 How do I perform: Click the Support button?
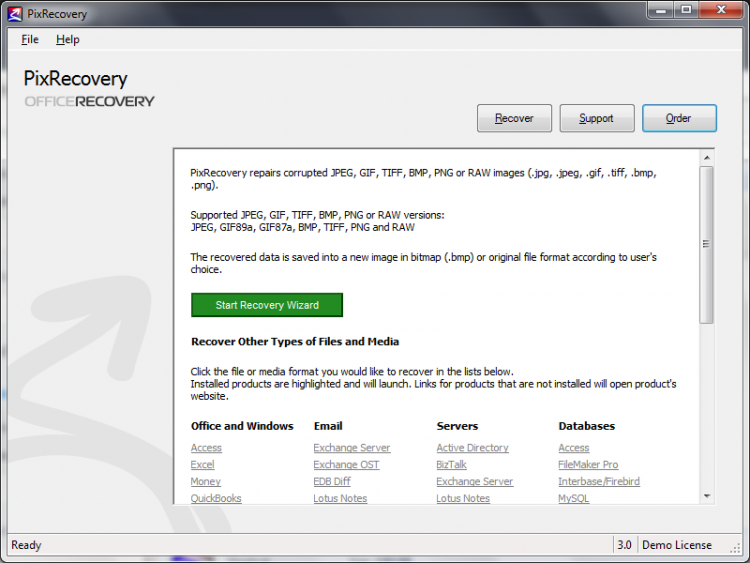(596, 118)
